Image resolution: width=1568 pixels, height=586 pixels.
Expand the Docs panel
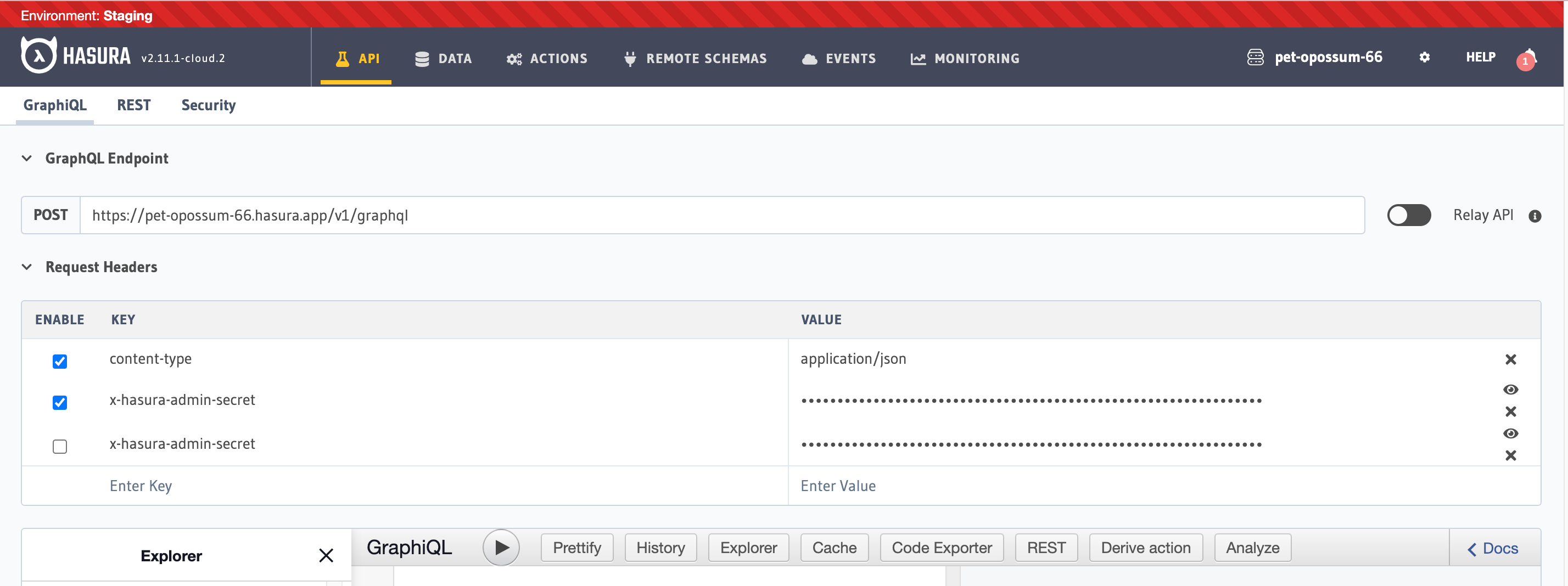pos(1493,548)
